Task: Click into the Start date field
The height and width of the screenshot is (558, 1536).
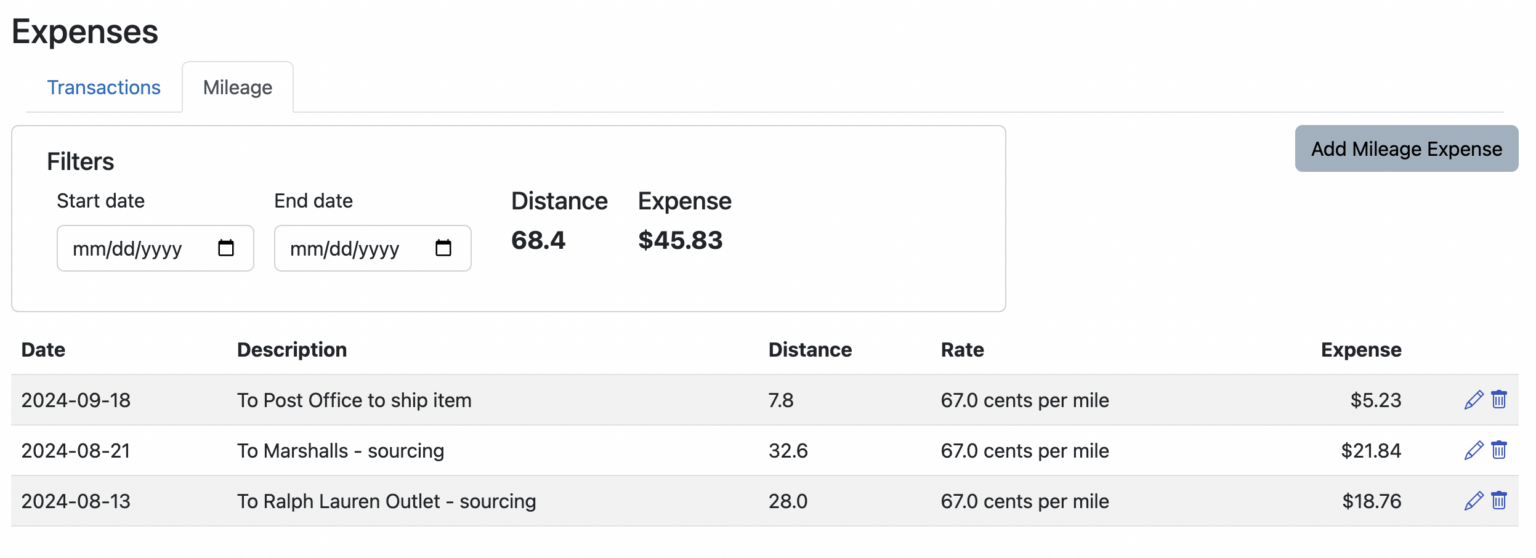Action: 130,249
